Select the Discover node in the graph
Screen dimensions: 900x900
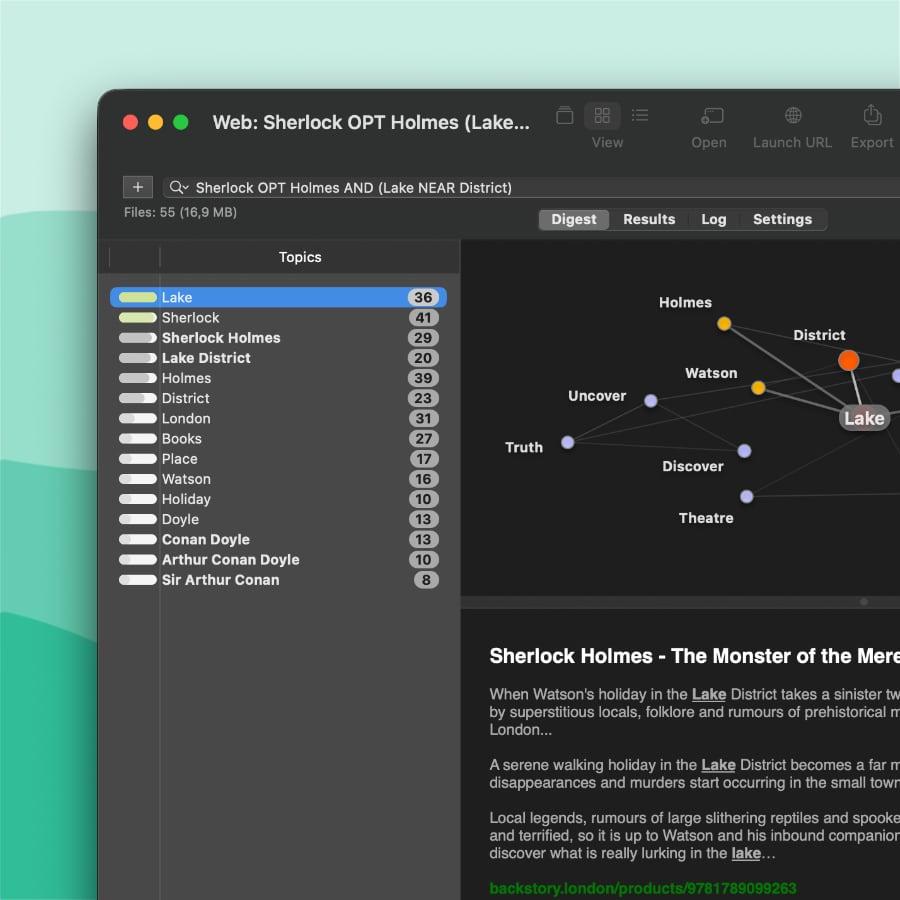[x=744, y=451]
